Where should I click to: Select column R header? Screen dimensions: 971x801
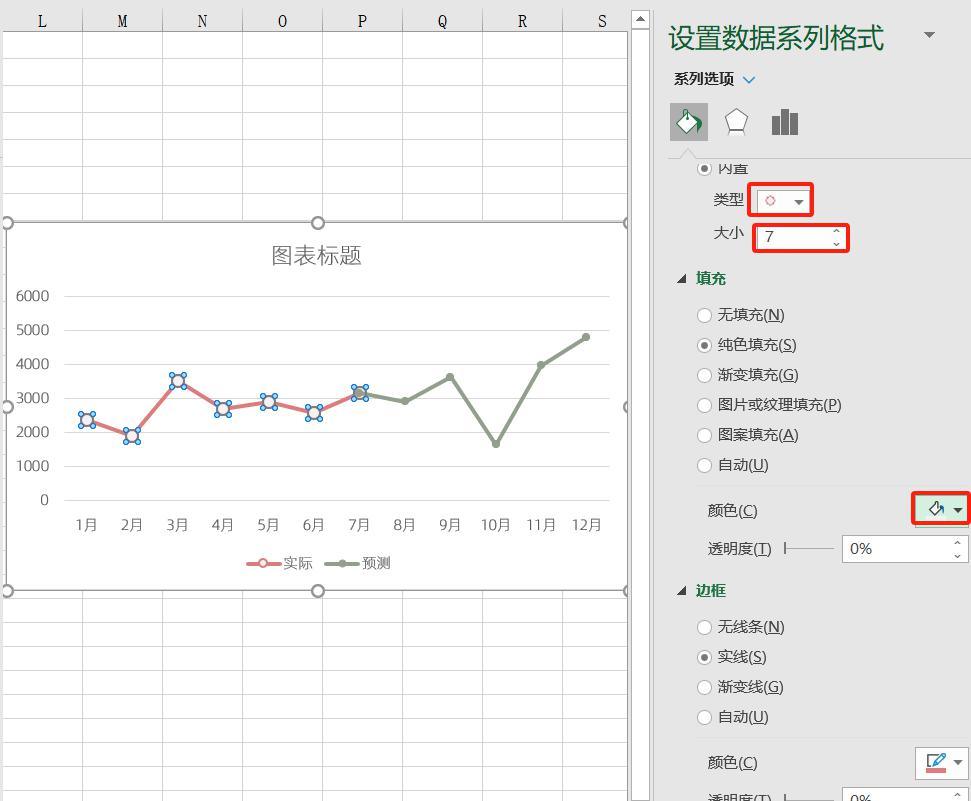[522, 22]
